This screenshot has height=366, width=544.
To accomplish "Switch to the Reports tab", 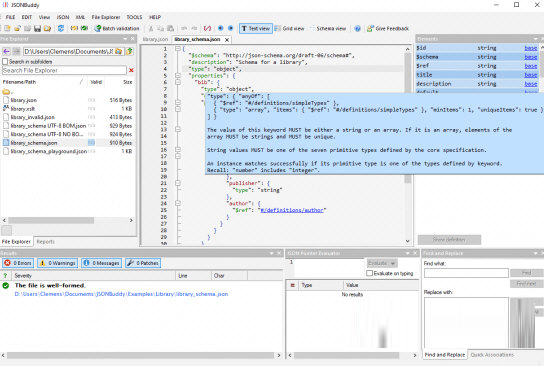I will 45,241.
